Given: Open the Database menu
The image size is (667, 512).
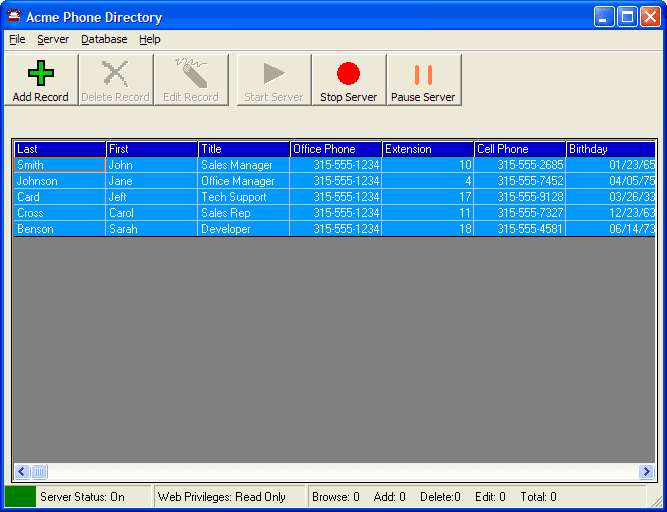Looking at the screenshot, I should tap(104, 39).
